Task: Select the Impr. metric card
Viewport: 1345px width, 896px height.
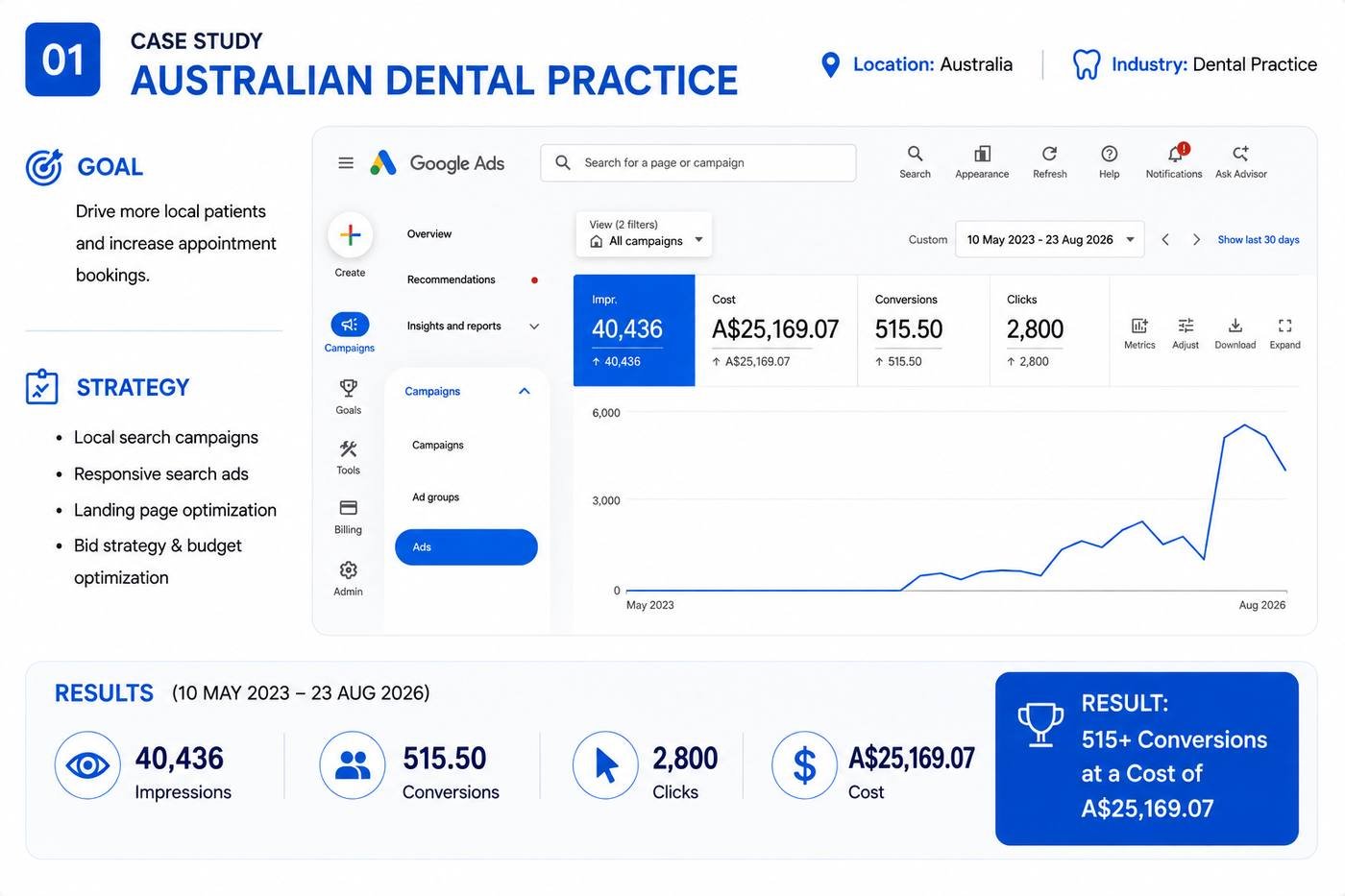Action: pyautogui.click(x=634, y=330)
